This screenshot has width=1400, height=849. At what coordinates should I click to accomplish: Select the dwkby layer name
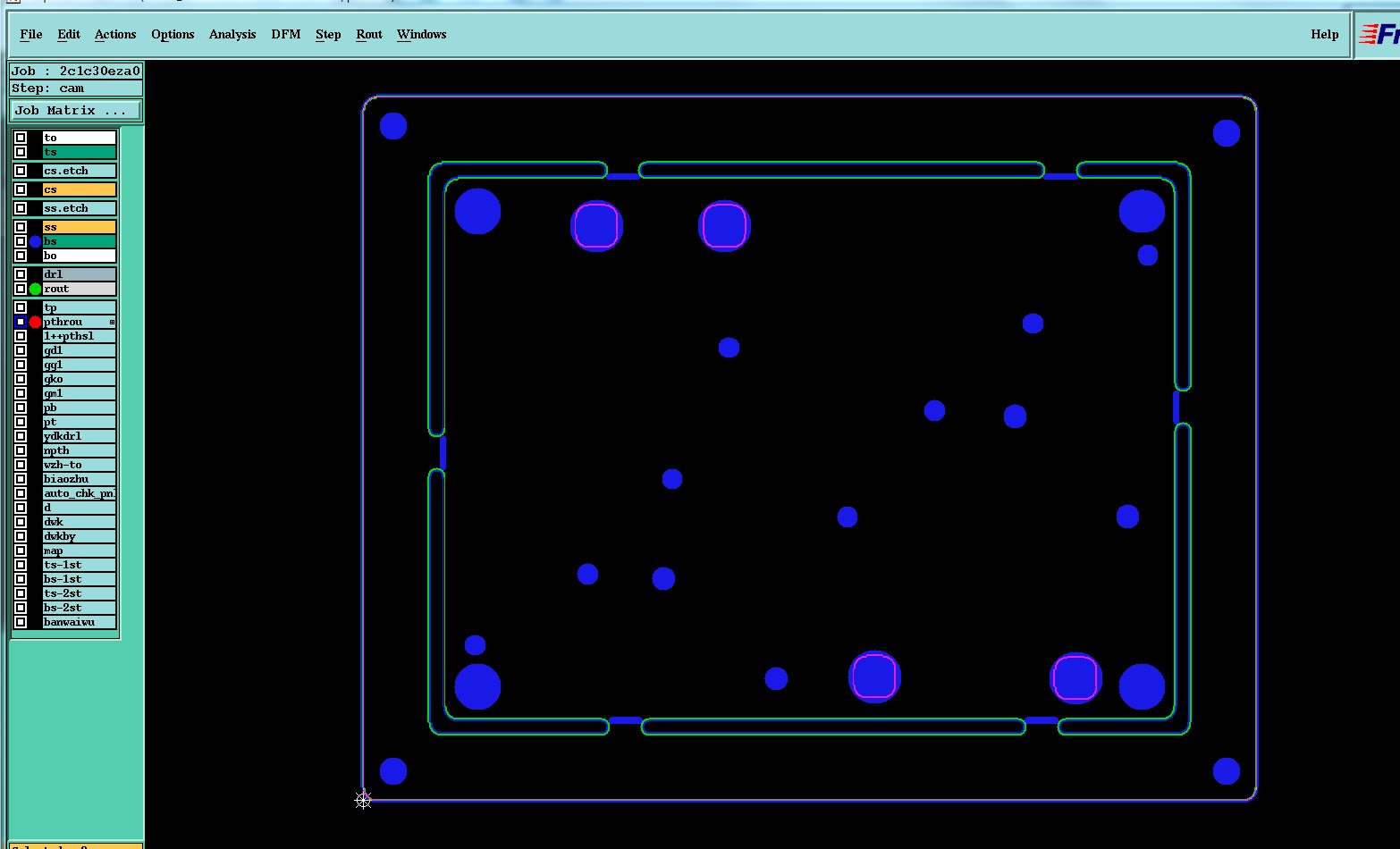coord(80,536)
